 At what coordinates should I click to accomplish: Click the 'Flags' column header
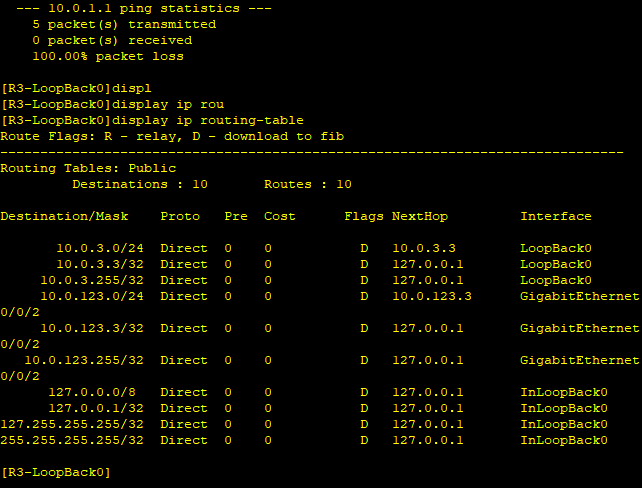point(364,216)
